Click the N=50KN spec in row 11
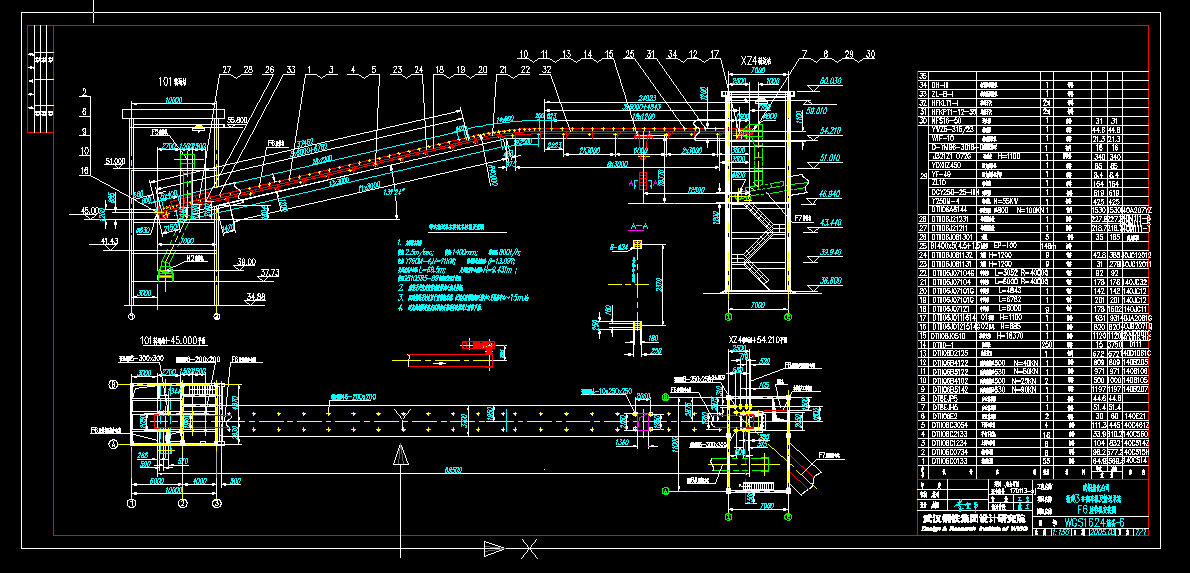 [x=1025, y=371]
